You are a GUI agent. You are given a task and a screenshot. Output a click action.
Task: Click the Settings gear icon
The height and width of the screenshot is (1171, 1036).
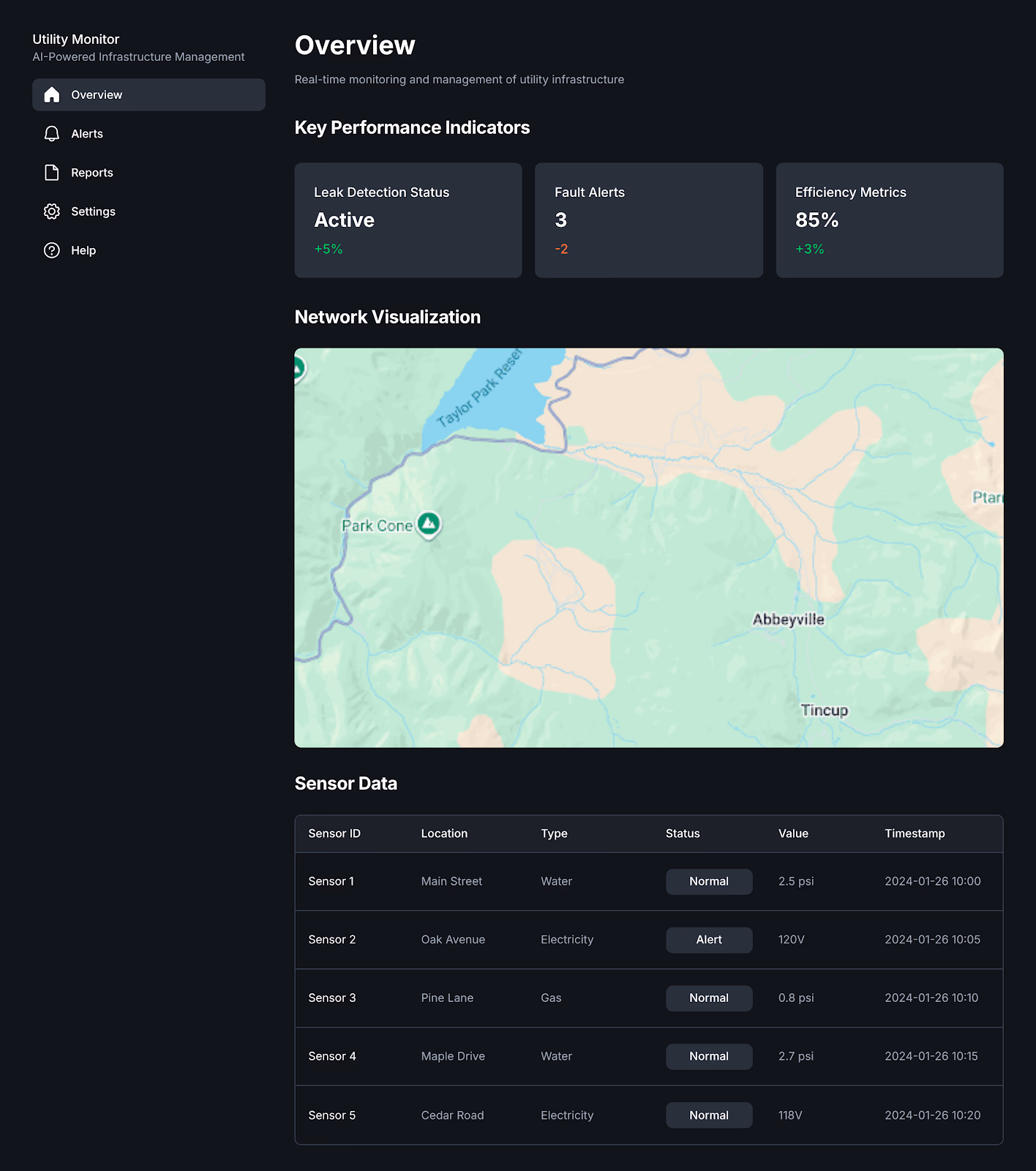coord(52,212)
